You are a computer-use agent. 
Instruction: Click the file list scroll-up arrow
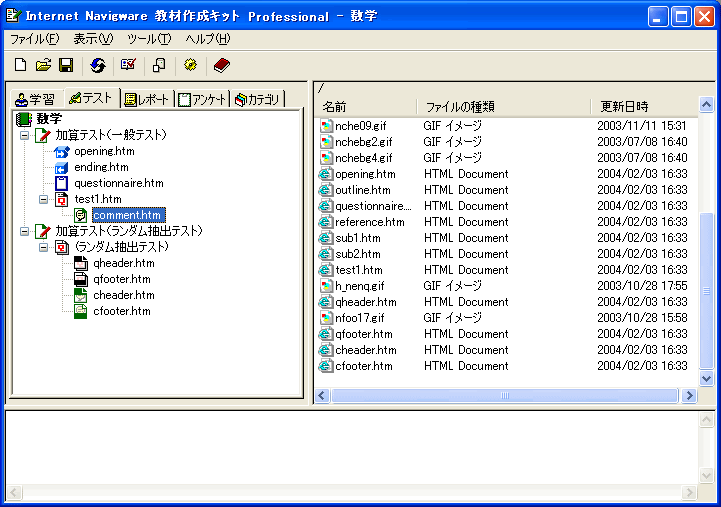pos(707,105)
